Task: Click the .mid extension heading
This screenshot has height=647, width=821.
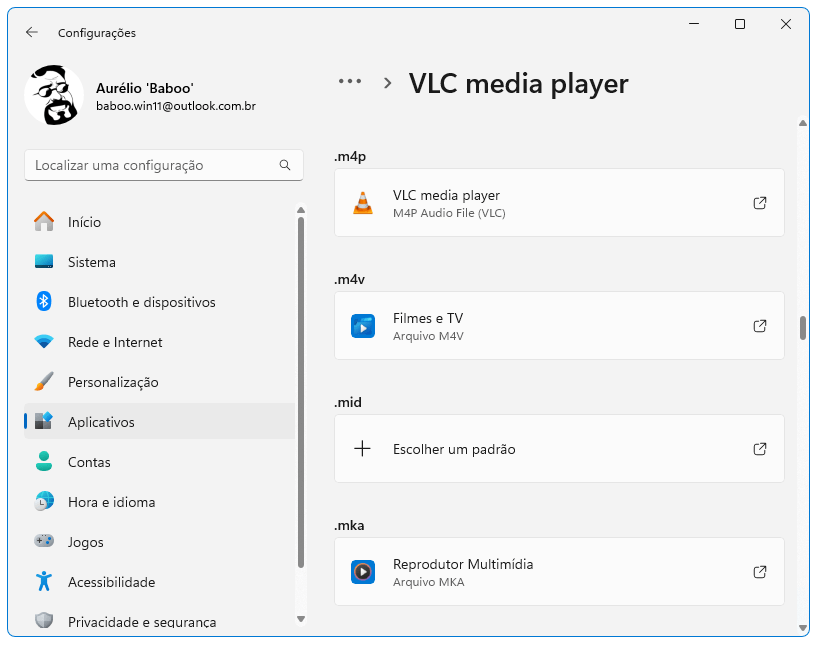Action: pos(348,402)
